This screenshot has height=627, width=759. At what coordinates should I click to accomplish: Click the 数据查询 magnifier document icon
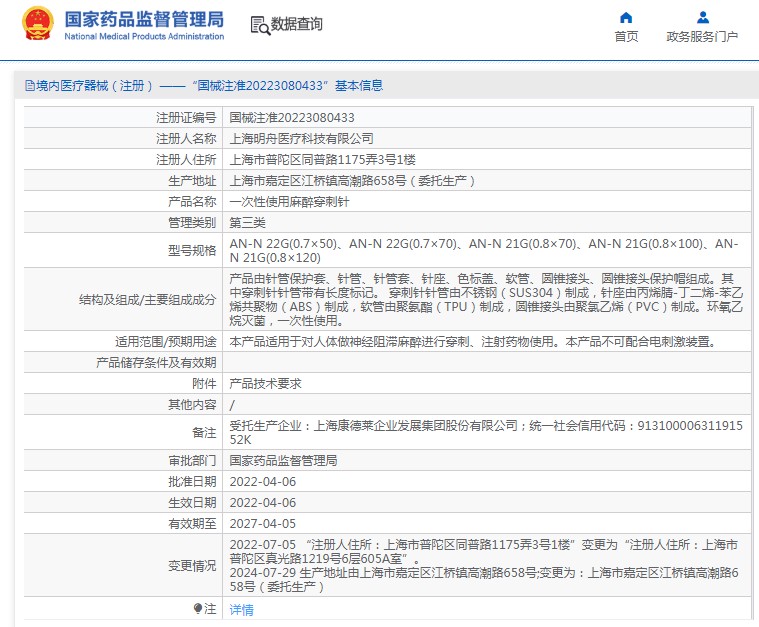(x=259, y=24)
